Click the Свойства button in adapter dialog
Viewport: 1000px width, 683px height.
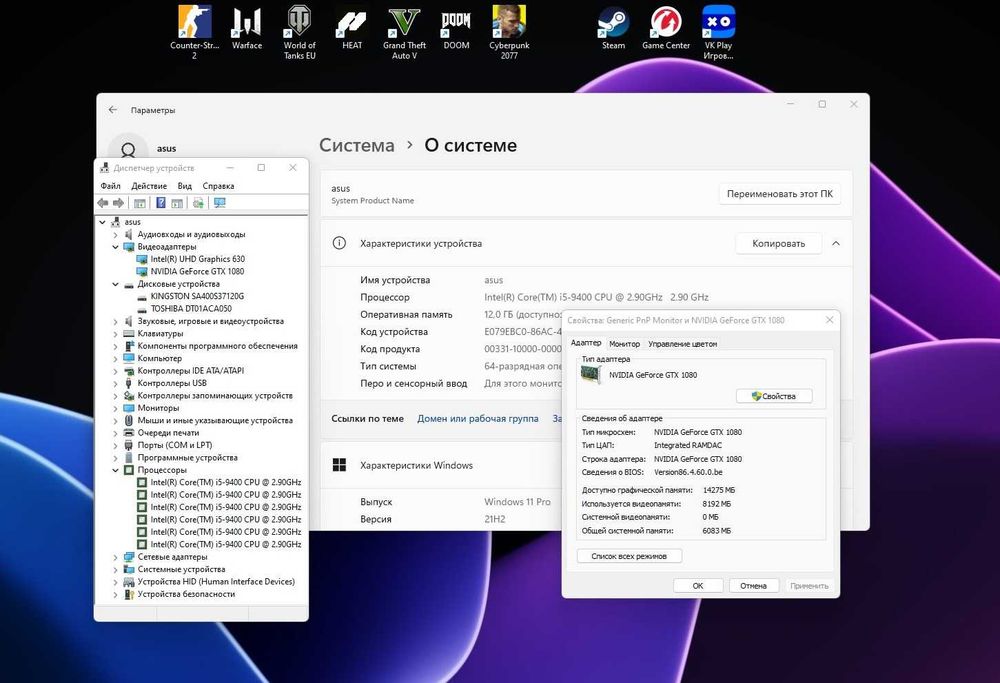pos(774,396)
